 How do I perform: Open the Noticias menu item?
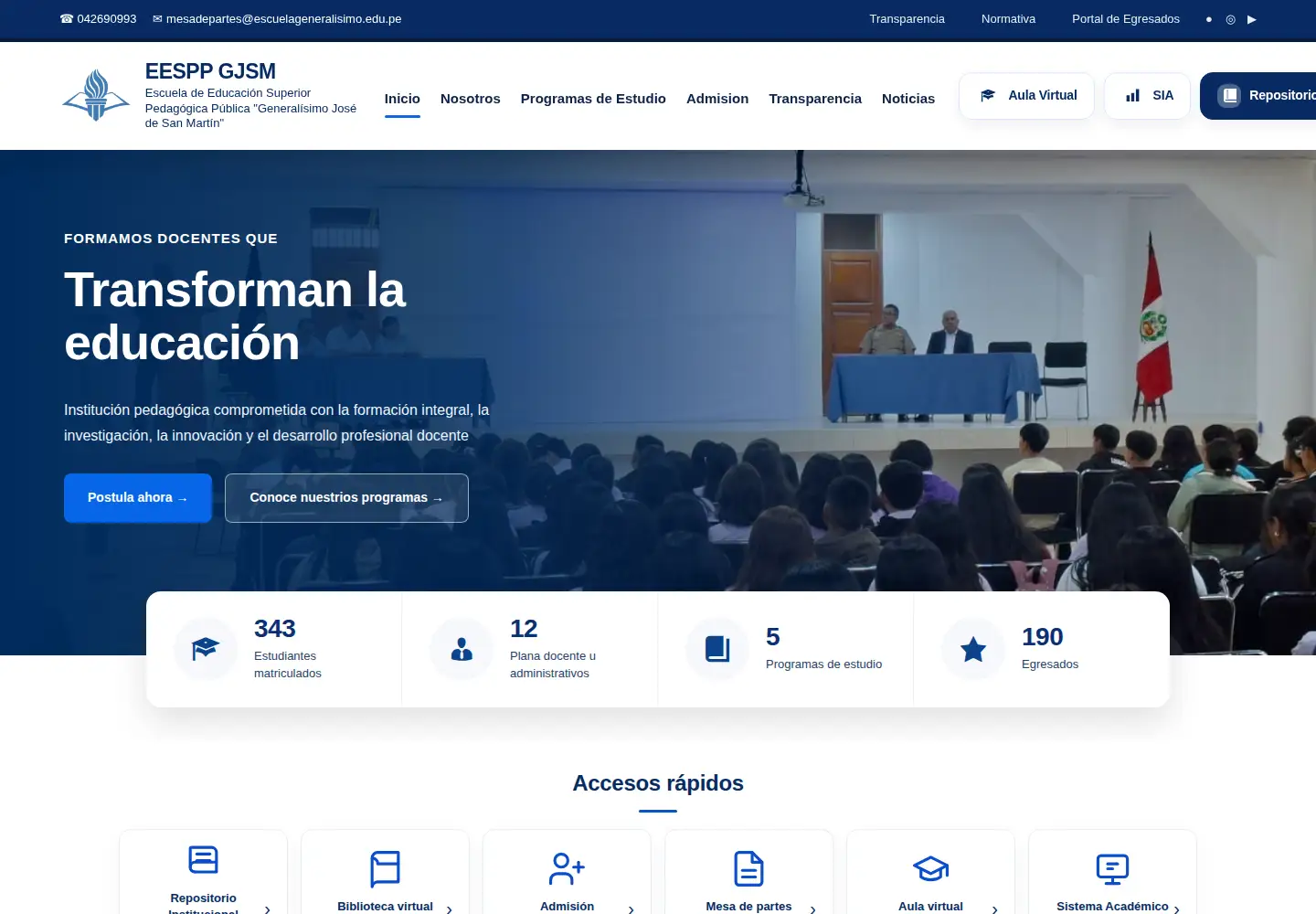908,99
